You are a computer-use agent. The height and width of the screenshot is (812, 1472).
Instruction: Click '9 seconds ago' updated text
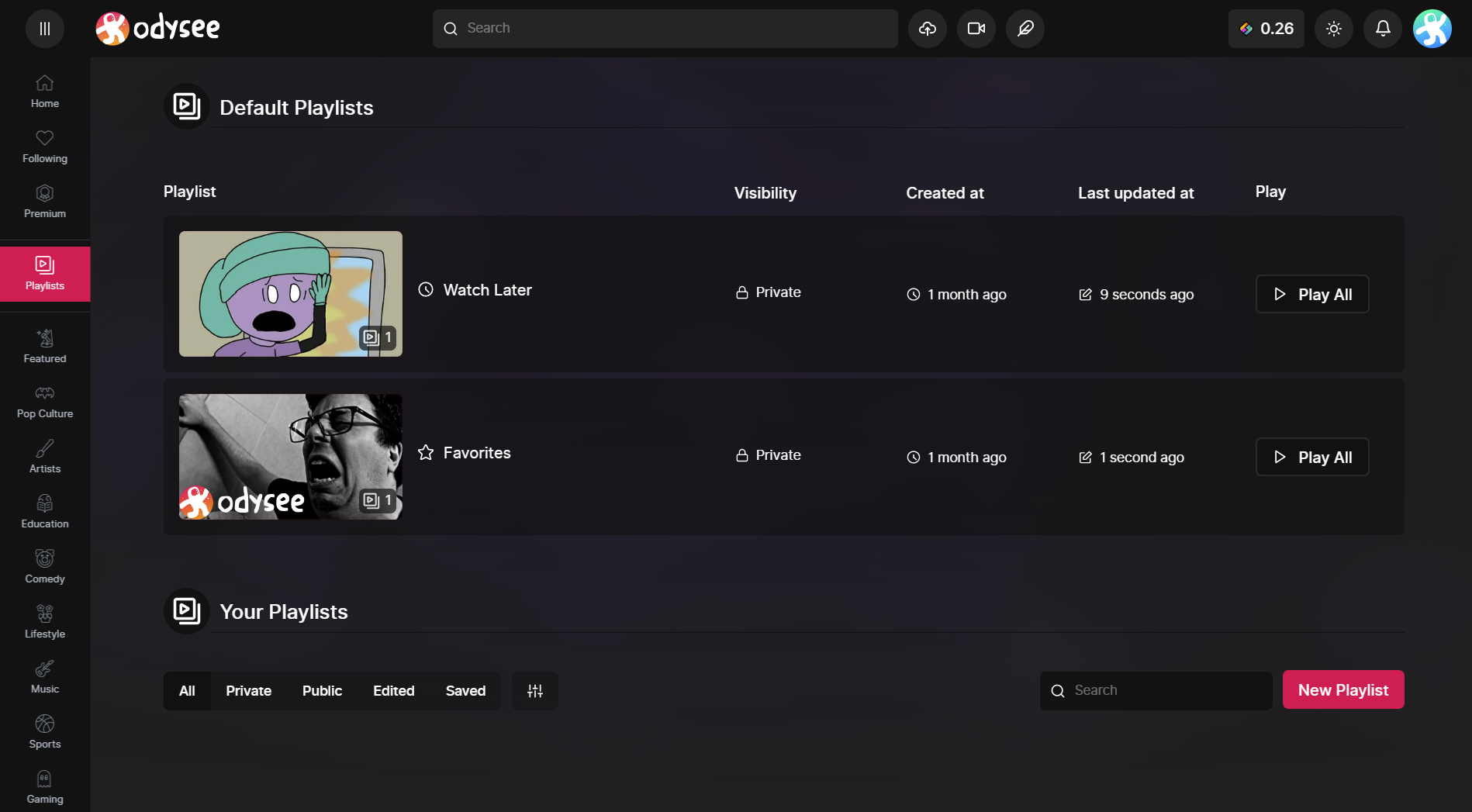tap(1146, 295)
